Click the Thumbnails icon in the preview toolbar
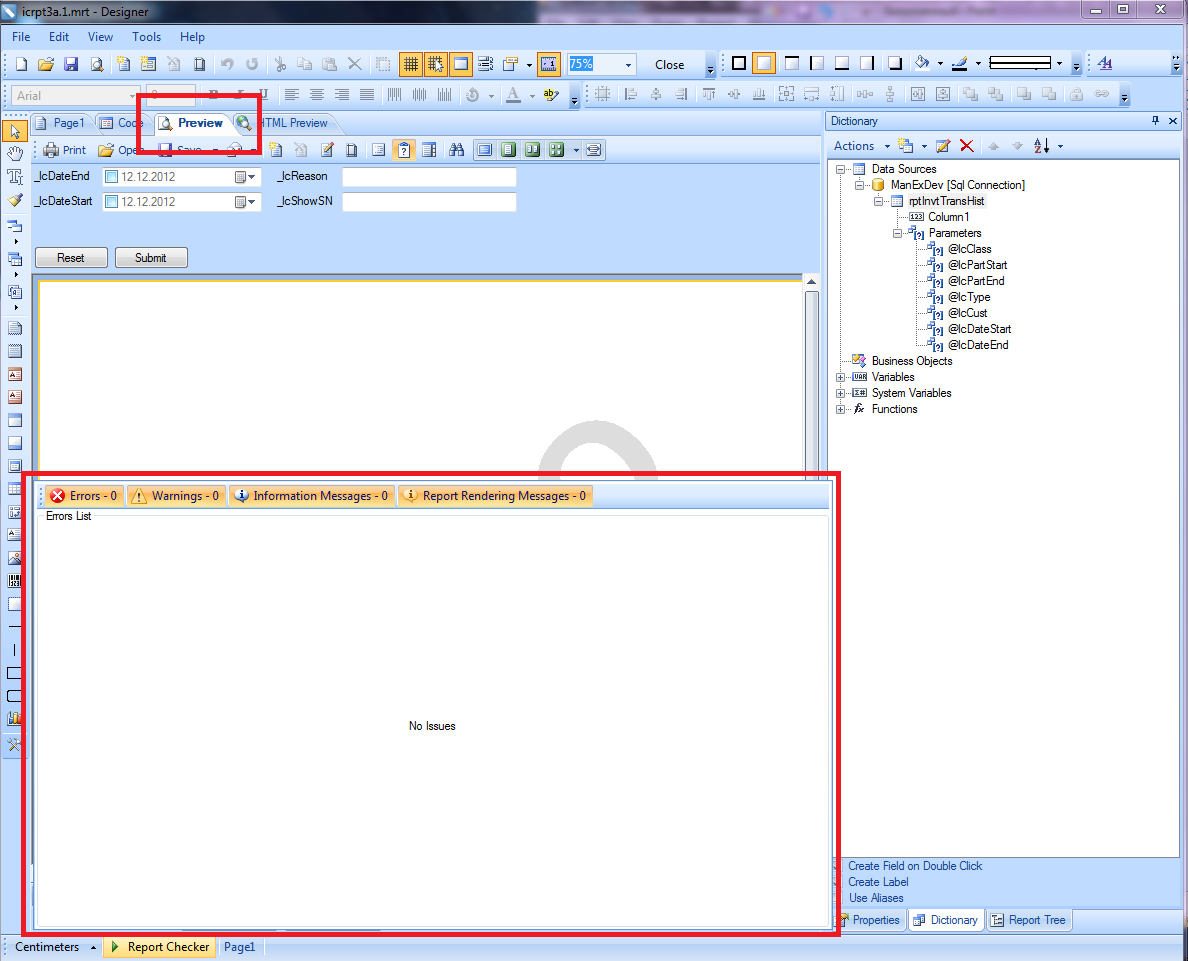The image size is (1188, 961). [x=429, y=150]
